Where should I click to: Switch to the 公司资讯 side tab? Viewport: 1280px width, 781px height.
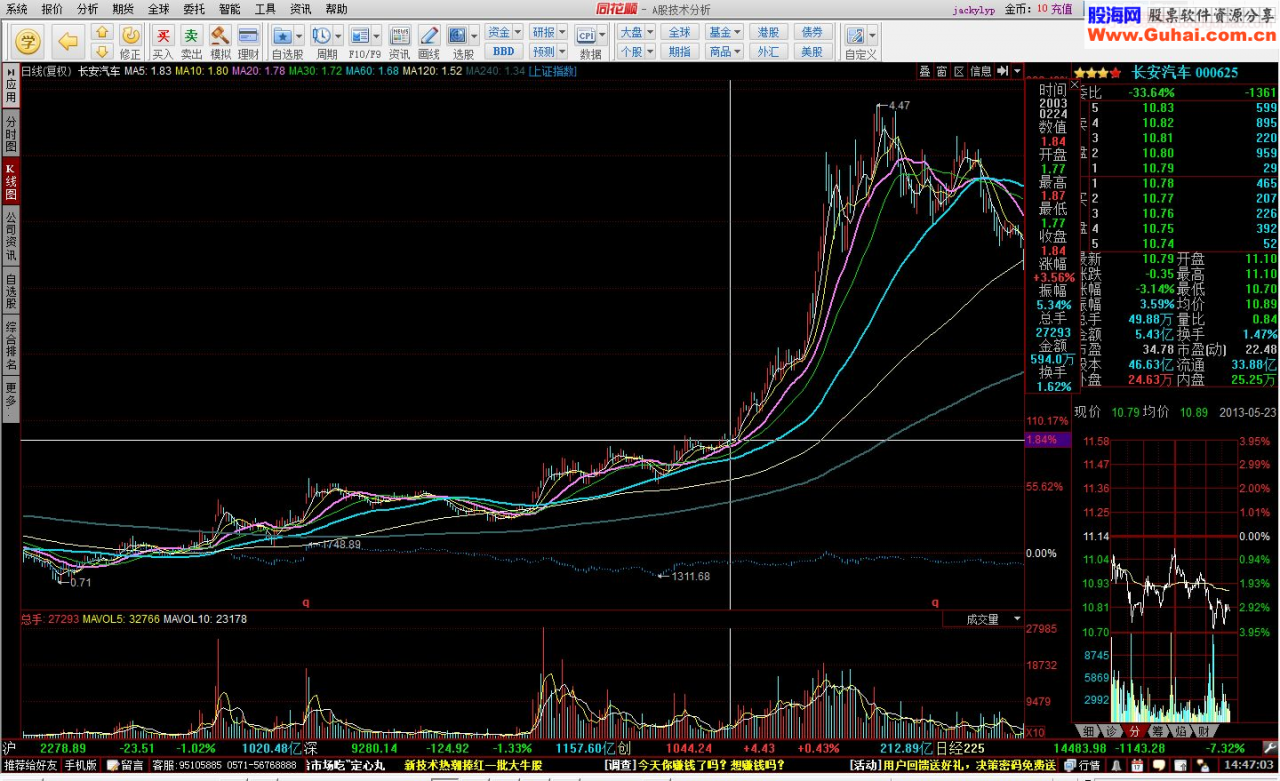point(10,235)
